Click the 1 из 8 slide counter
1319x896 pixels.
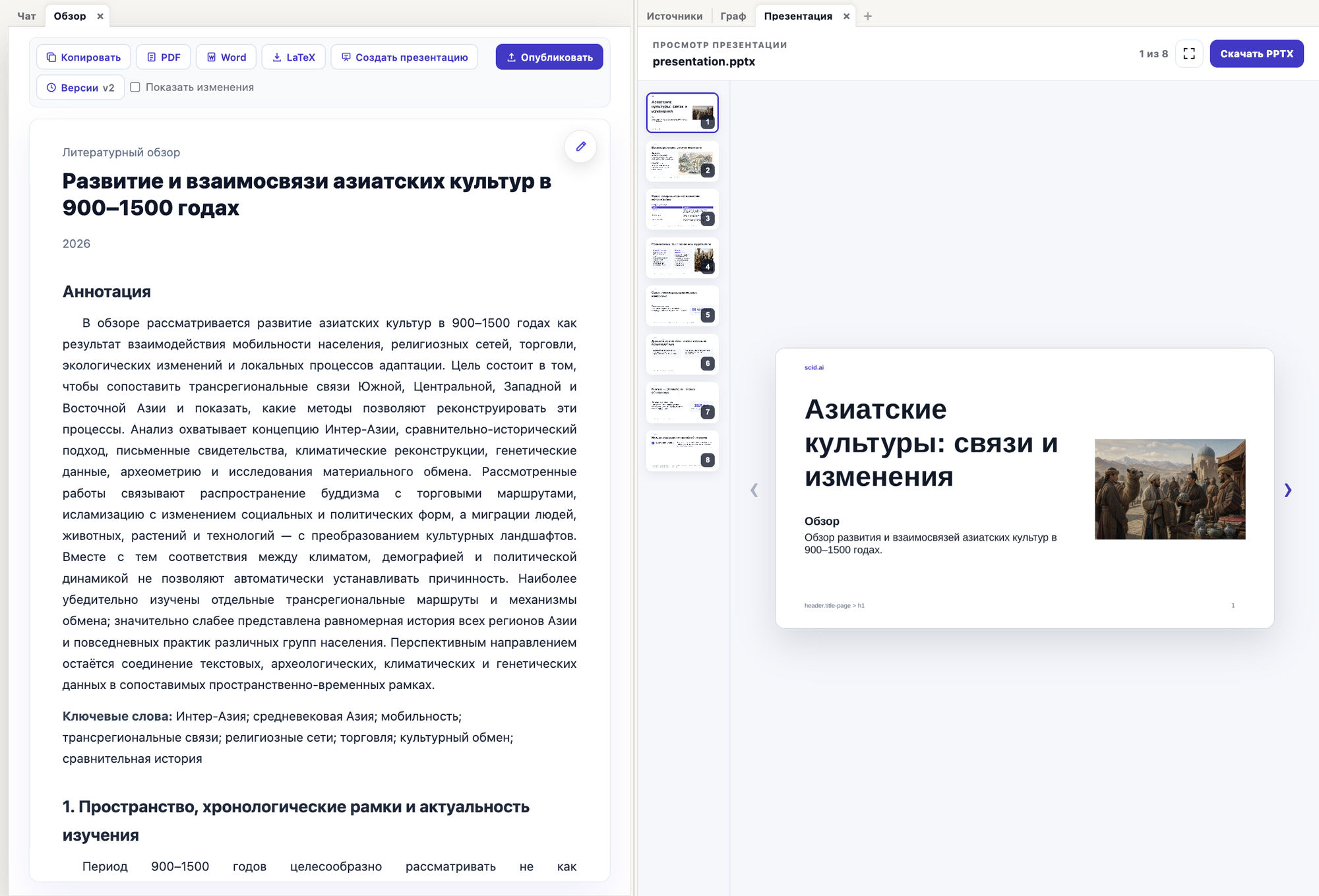1153,54
